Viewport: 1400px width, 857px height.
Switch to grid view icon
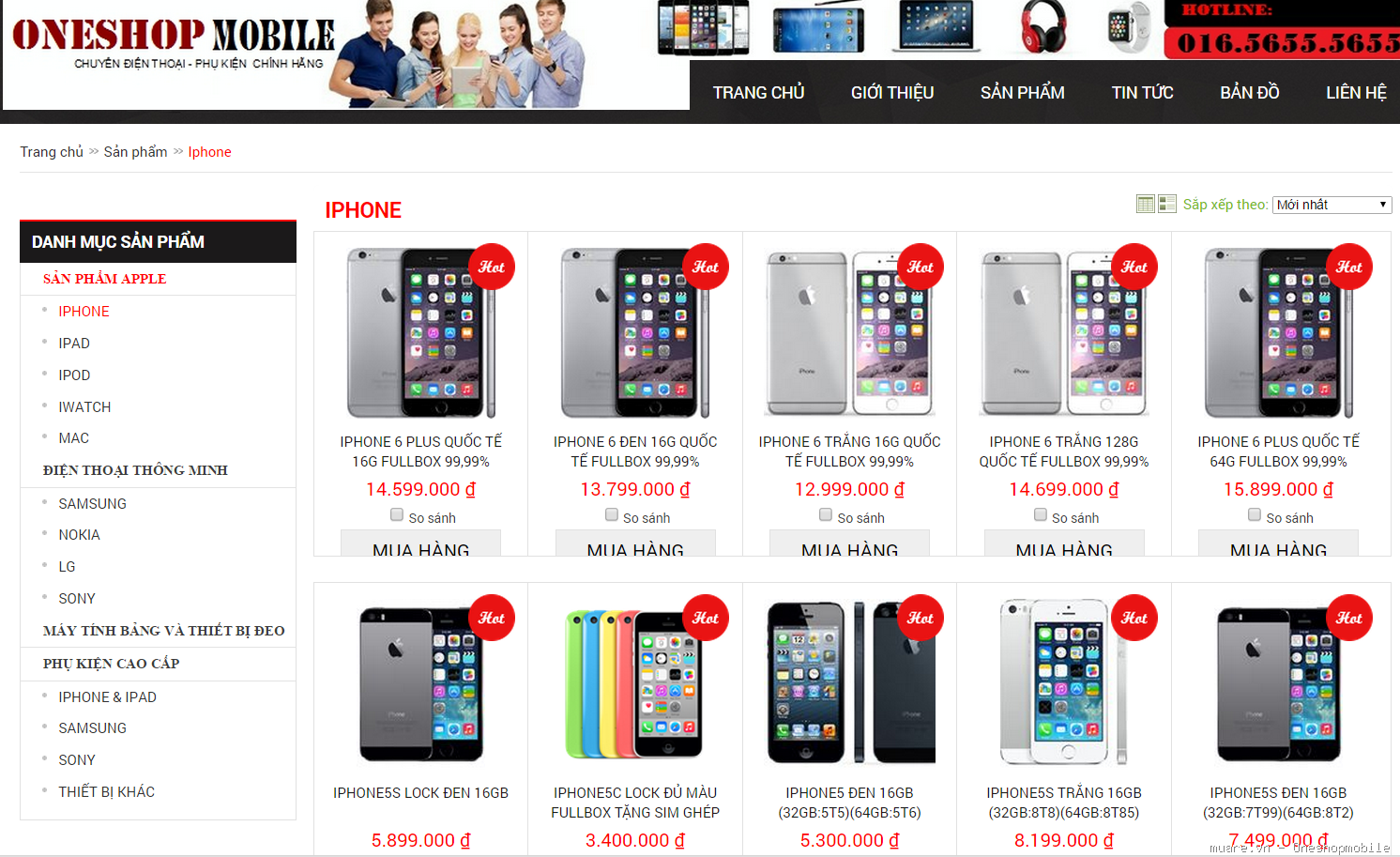click(1145, 204)
